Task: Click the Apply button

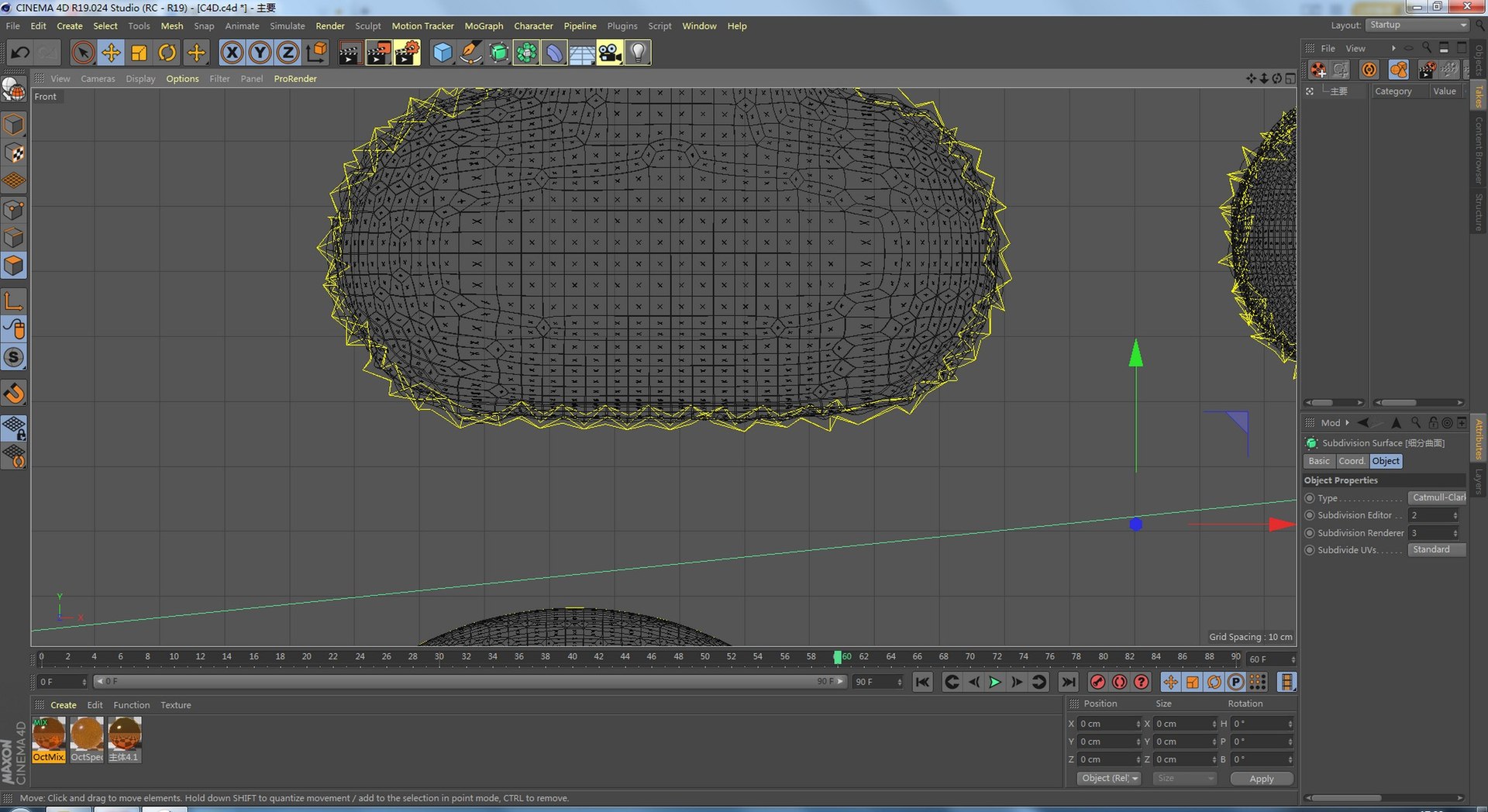Action: click(1261, 779)
